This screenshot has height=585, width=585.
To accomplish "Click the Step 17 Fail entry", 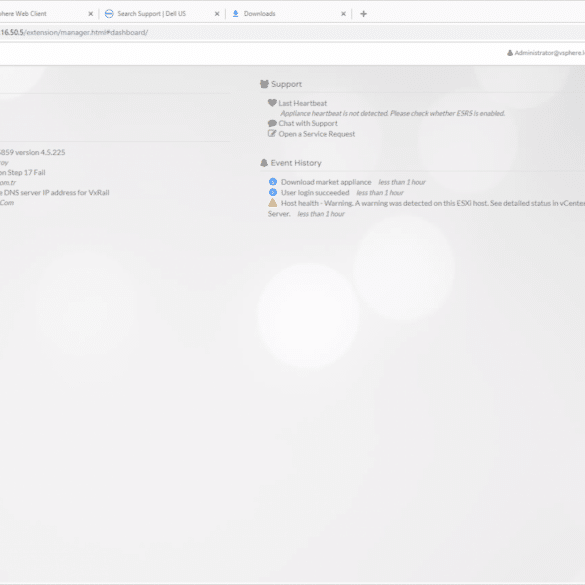I will (x=22, y=172).
